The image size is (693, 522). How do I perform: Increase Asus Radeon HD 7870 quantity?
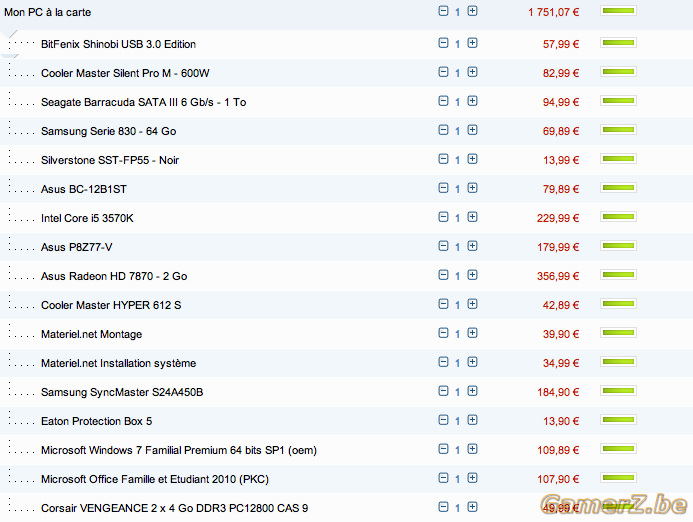click(x=472, y=275)
